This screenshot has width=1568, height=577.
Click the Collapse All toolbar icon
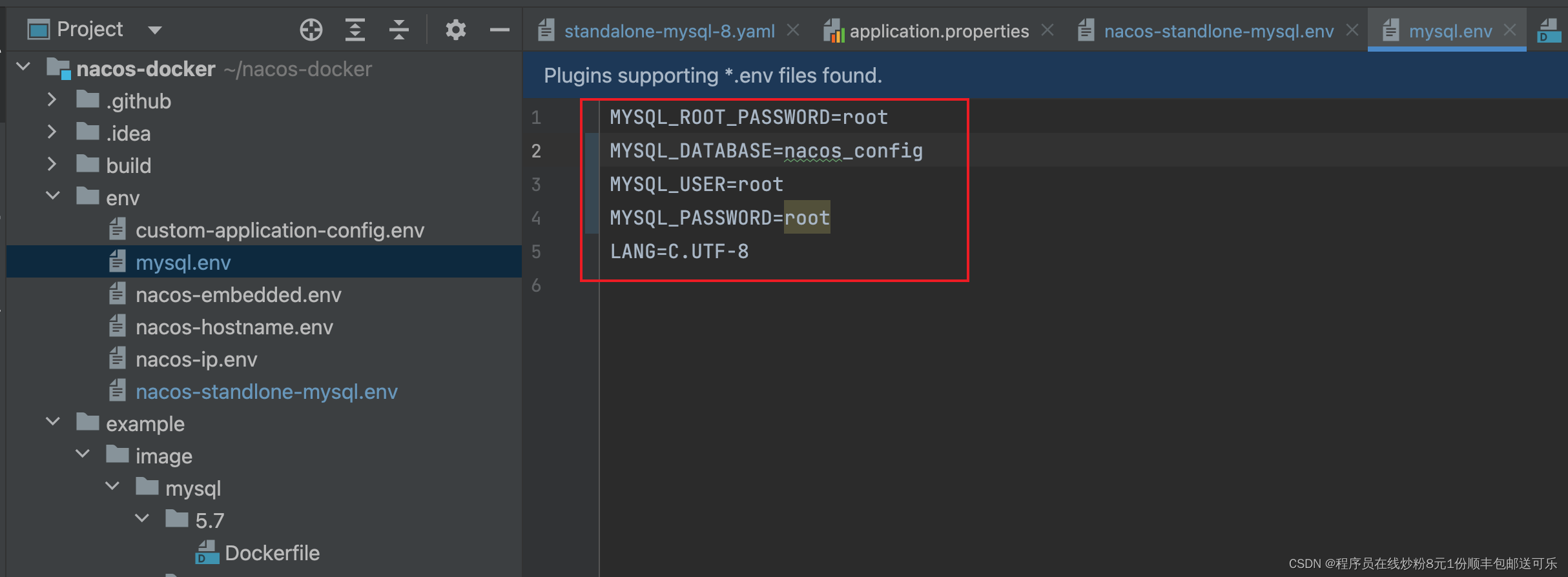coord(399,30)
